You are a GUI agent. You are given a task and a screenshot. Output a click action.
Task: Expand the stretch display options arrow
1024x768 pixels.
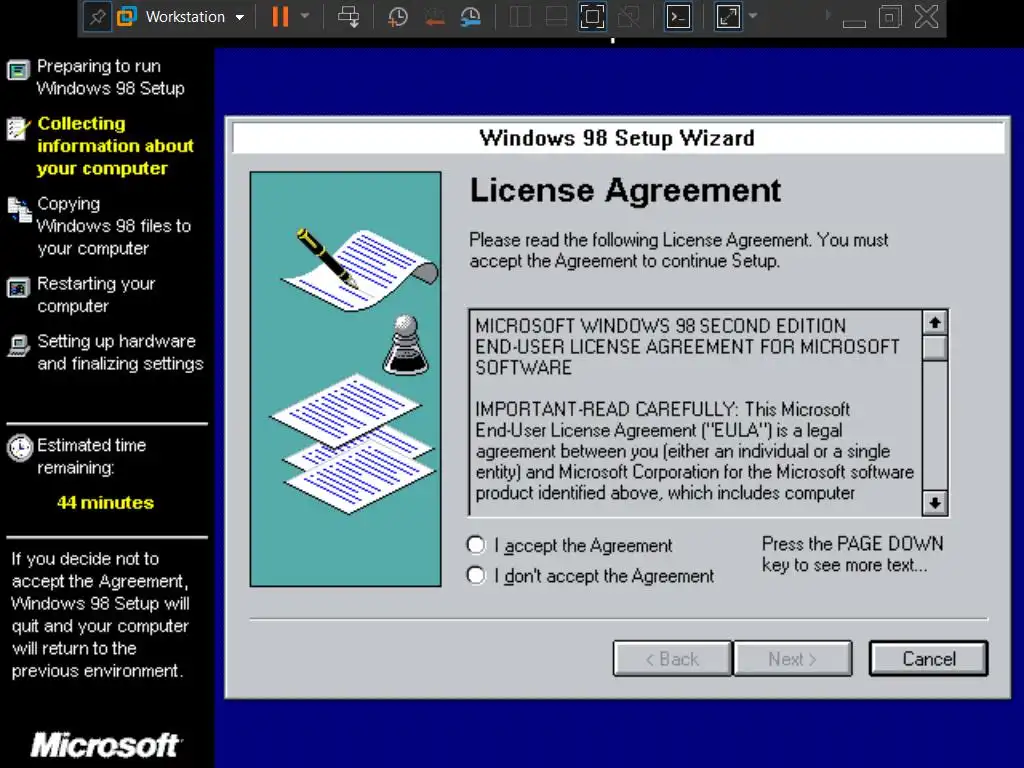(x=753, y=16)
